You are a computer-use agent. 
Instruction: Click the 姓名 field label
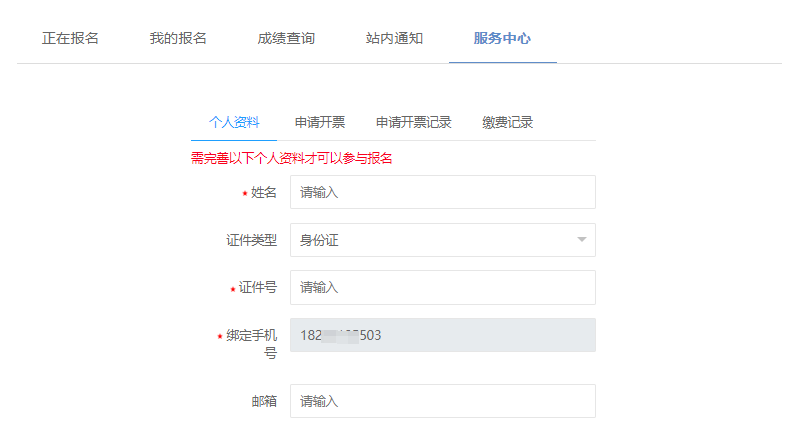click(264, 193)
